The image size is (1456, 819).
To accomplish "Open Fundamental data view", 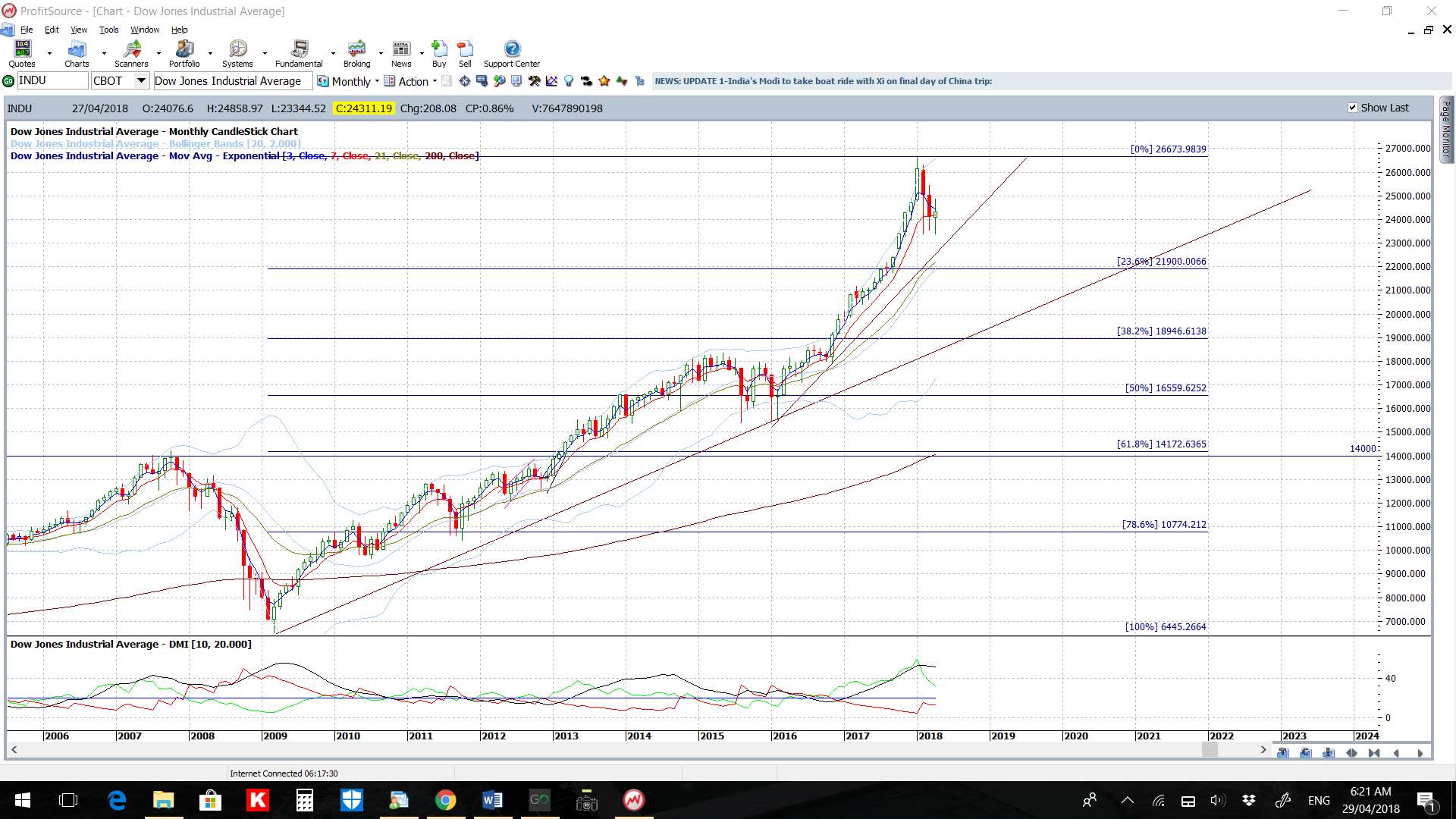I will pyautogui.click(x=299, y=54).
